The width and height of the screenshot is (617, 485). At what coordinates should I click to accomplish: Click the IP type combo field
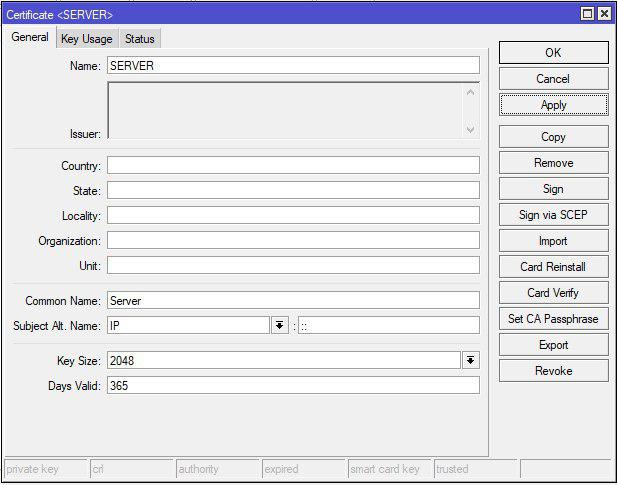(x=188, y=325)
